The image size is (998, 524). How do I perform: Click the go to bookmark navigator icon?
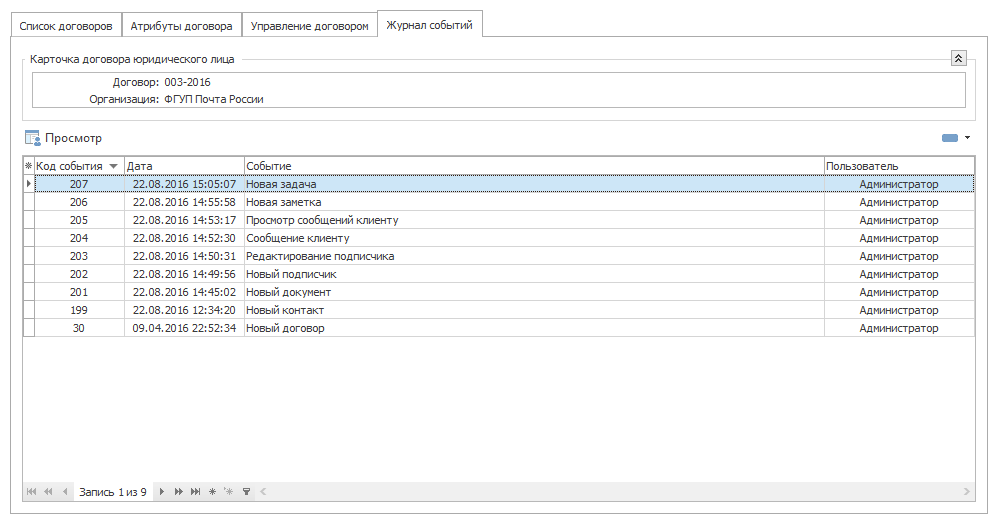[229, 492]
